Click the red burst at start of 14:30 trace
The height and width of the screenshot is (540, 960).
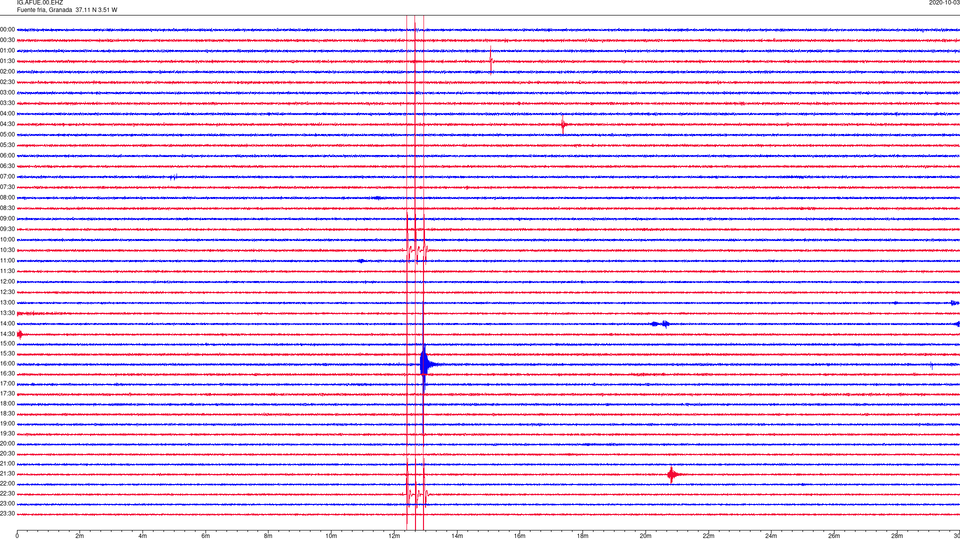(x=20, y=334)
